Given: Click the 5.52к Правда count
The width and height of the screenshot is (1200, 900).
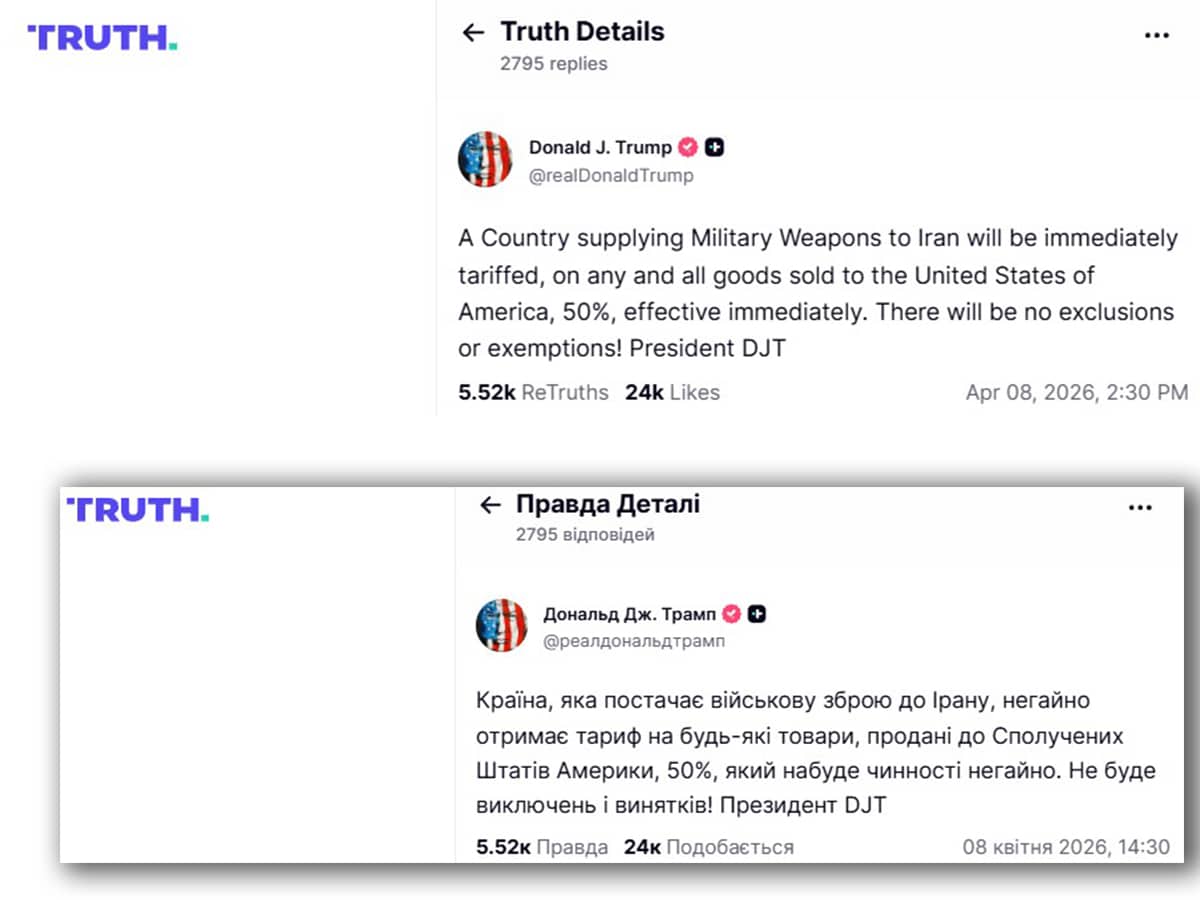Looking at the screenshot, I should (x=542, y=847).
